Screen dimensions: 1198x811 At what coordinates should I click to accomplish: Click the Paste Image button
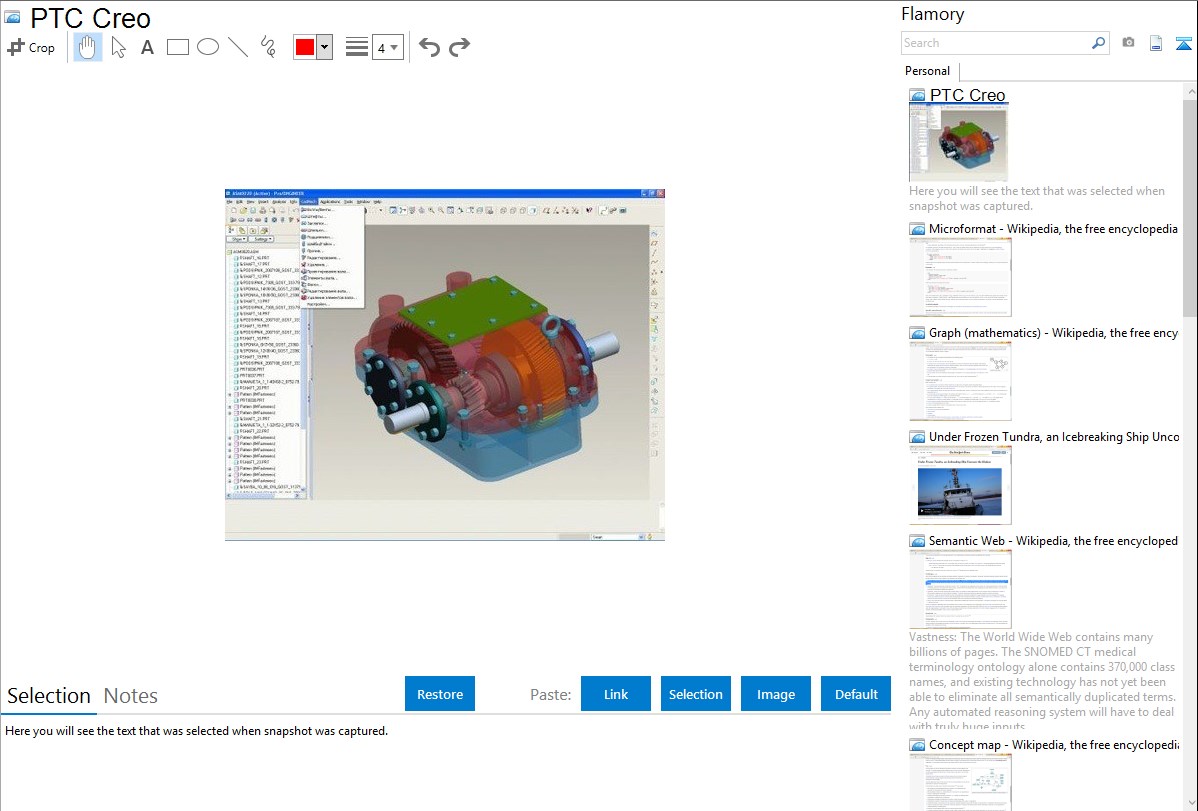pyautogui.click(x=775, y=694)
